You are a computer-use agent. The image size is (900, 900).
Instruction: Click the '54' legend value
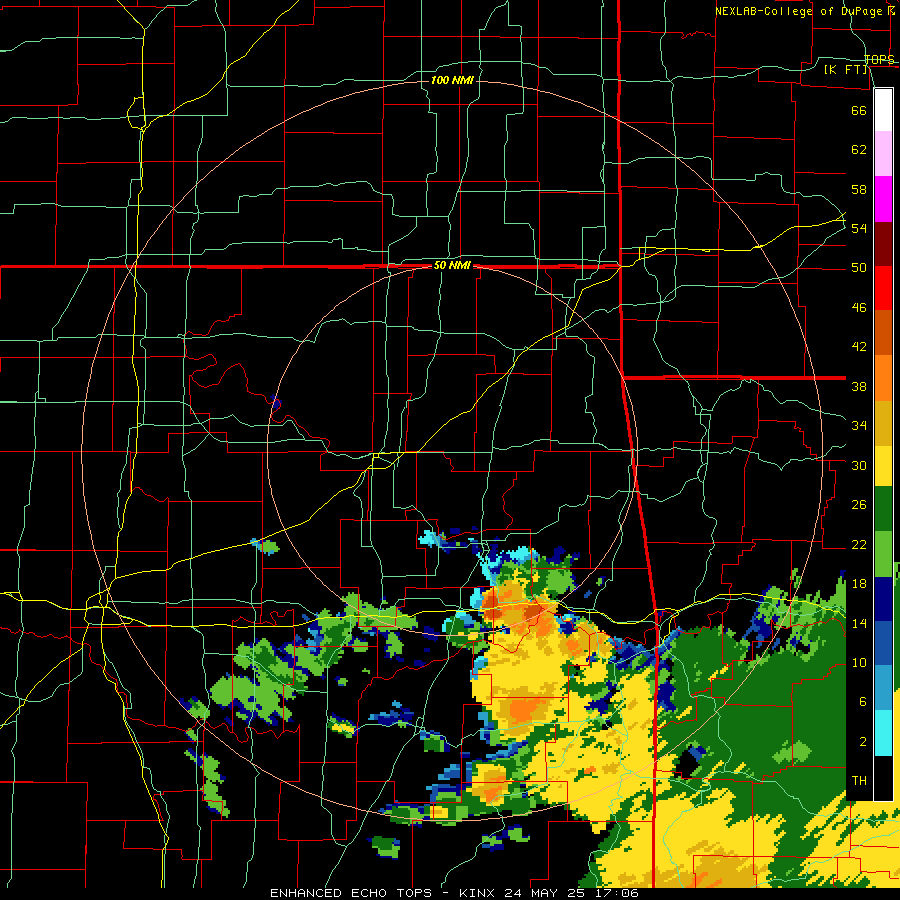coord(859,228)
